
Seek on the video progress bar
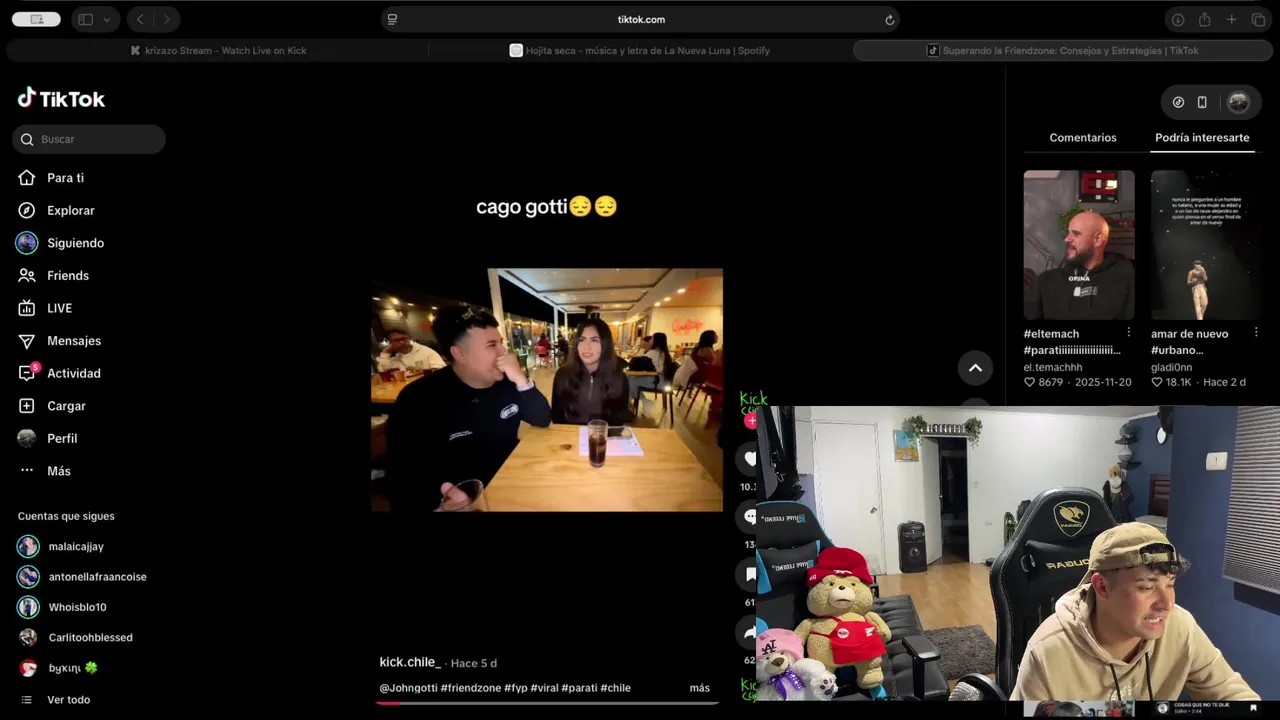point(547,703)
